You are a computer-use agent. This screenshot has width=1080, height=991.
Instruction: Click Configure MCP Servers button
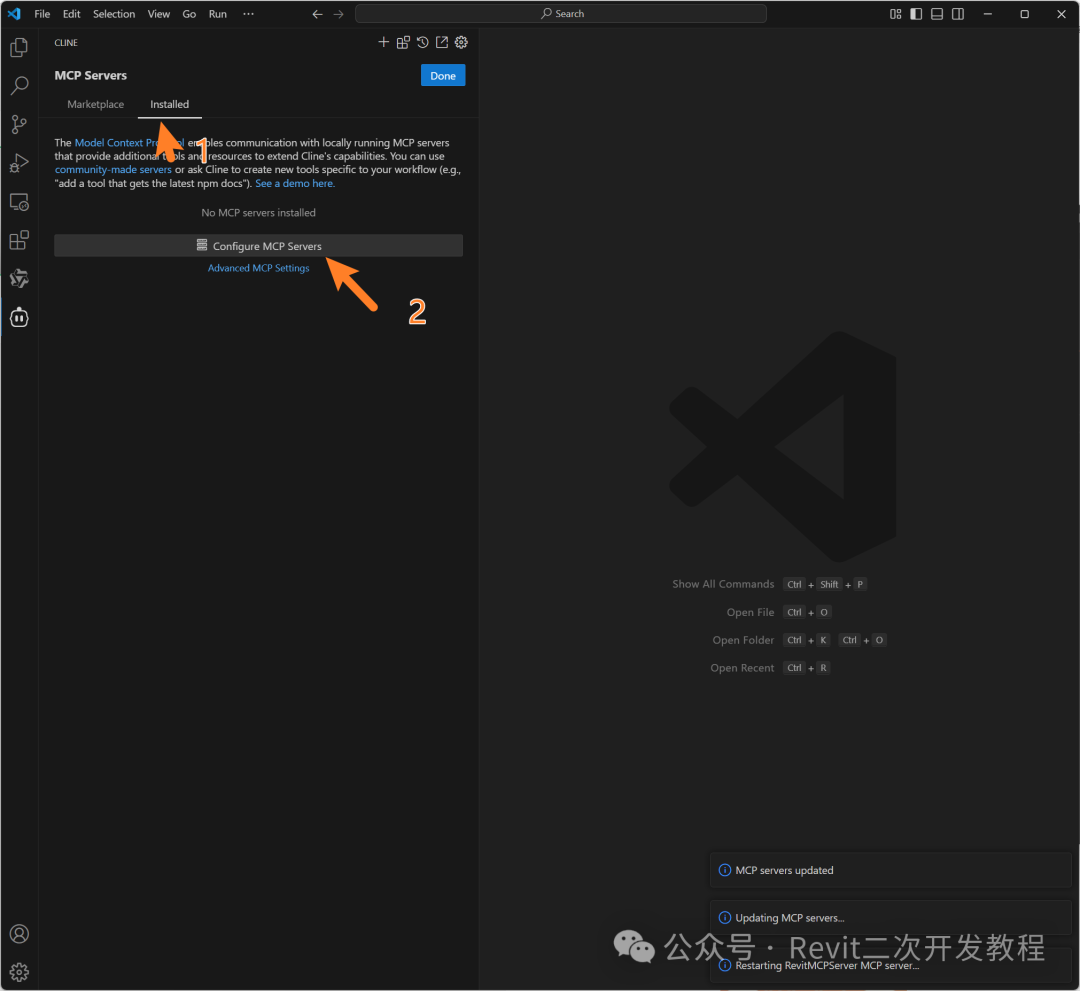pyautogui.click(x=258, y=246)
